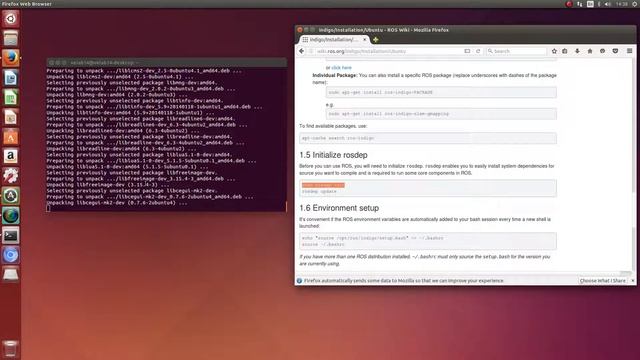Click "To find available packages, use:" text
Viewport: 640px width, 360px height.
333,126
